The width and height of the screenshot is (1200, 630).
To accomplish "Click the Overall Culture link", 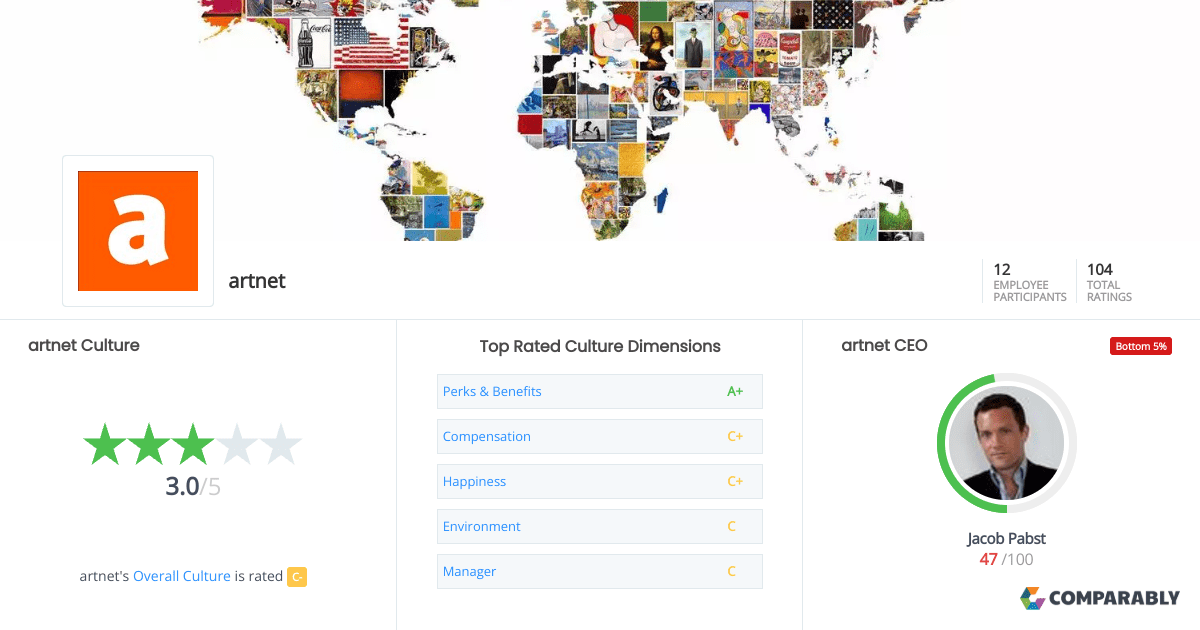I will tap(181, 575).
